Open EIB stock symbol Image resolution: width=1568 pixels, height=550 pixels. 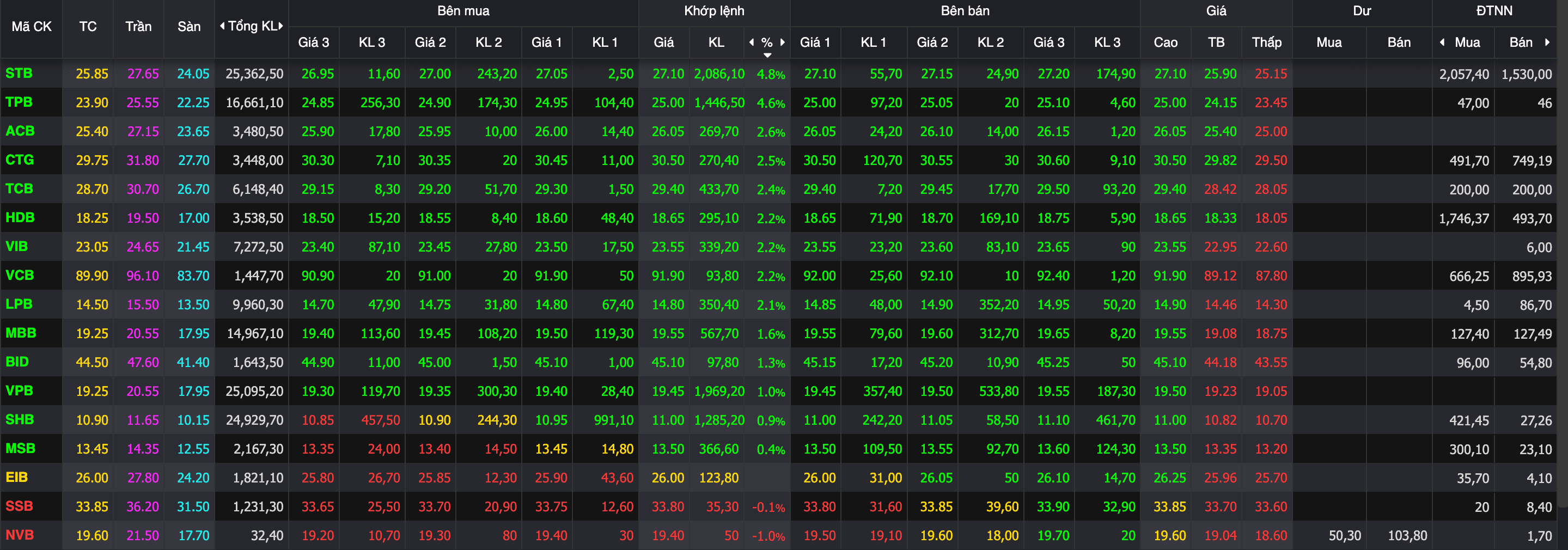pyautogui.click(x=16, y=478)
